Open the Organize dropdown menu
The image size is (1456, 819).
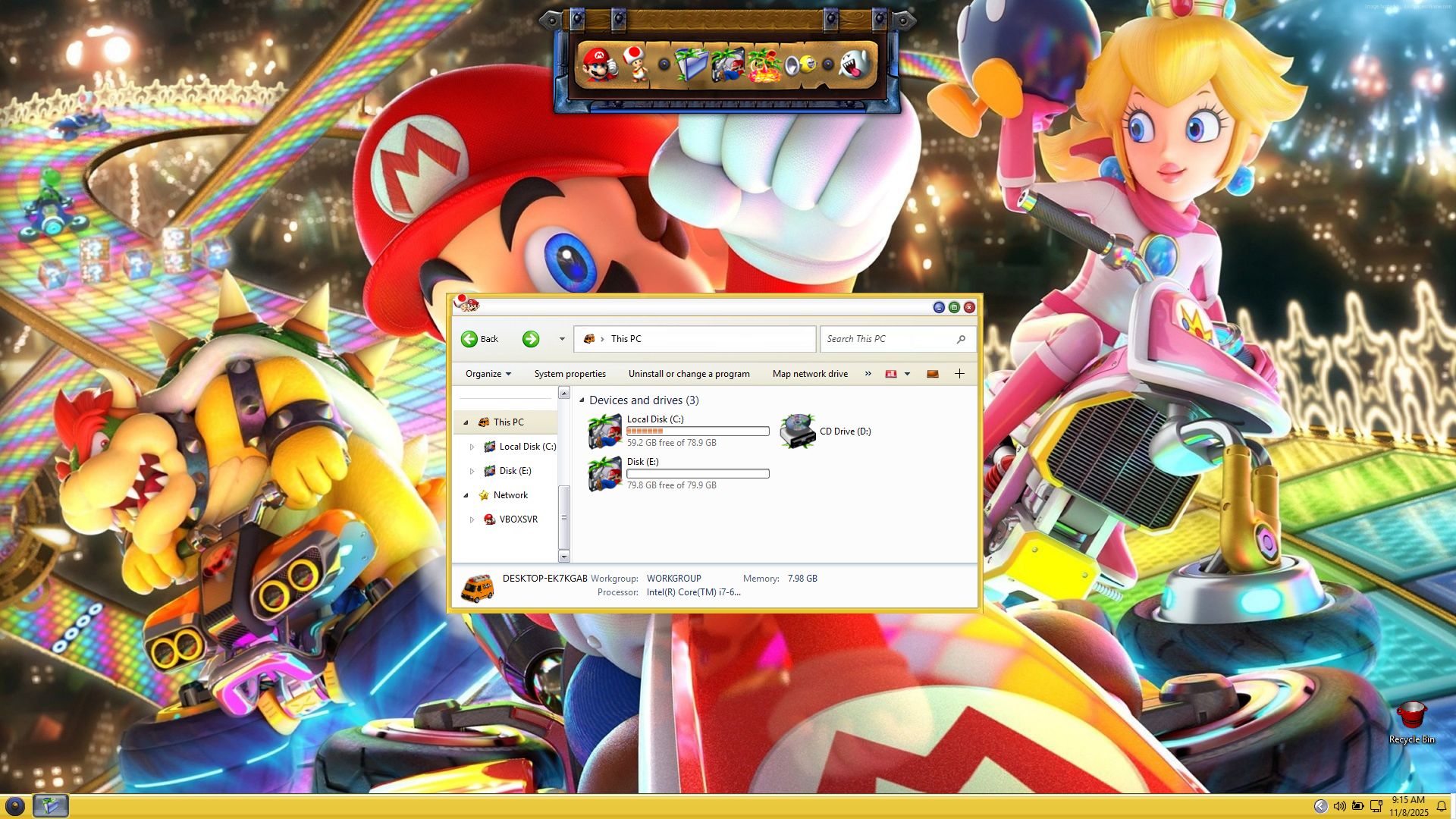(488, 374)
